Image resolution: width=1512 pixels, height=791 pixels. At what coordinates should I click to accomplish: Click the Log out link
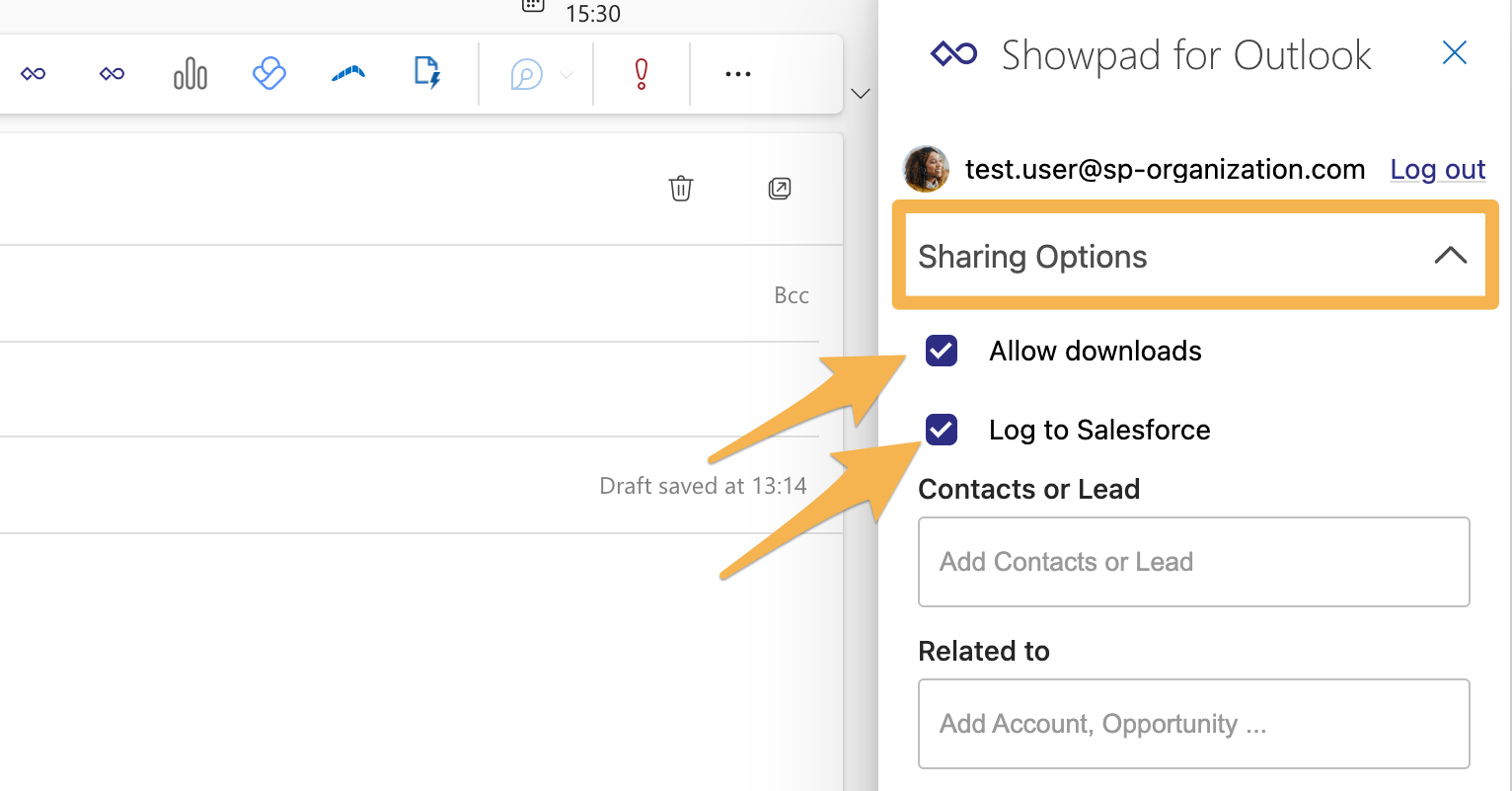(1438, 170)
